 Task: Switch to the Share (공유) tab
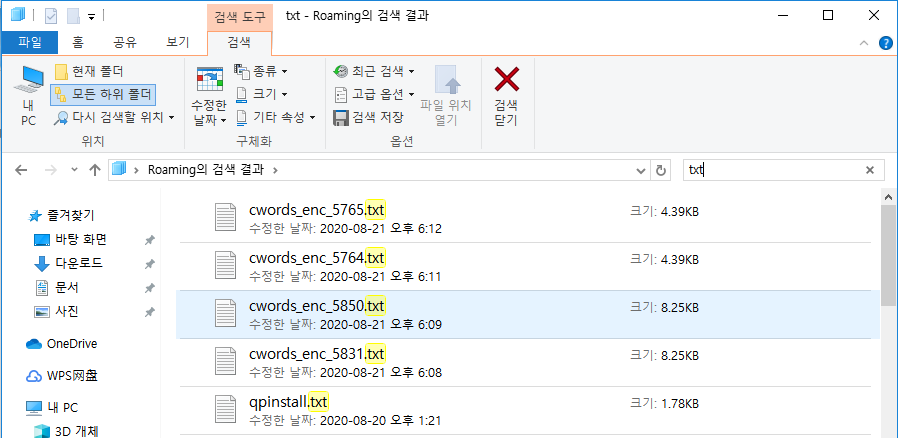[x=125, y=42]
